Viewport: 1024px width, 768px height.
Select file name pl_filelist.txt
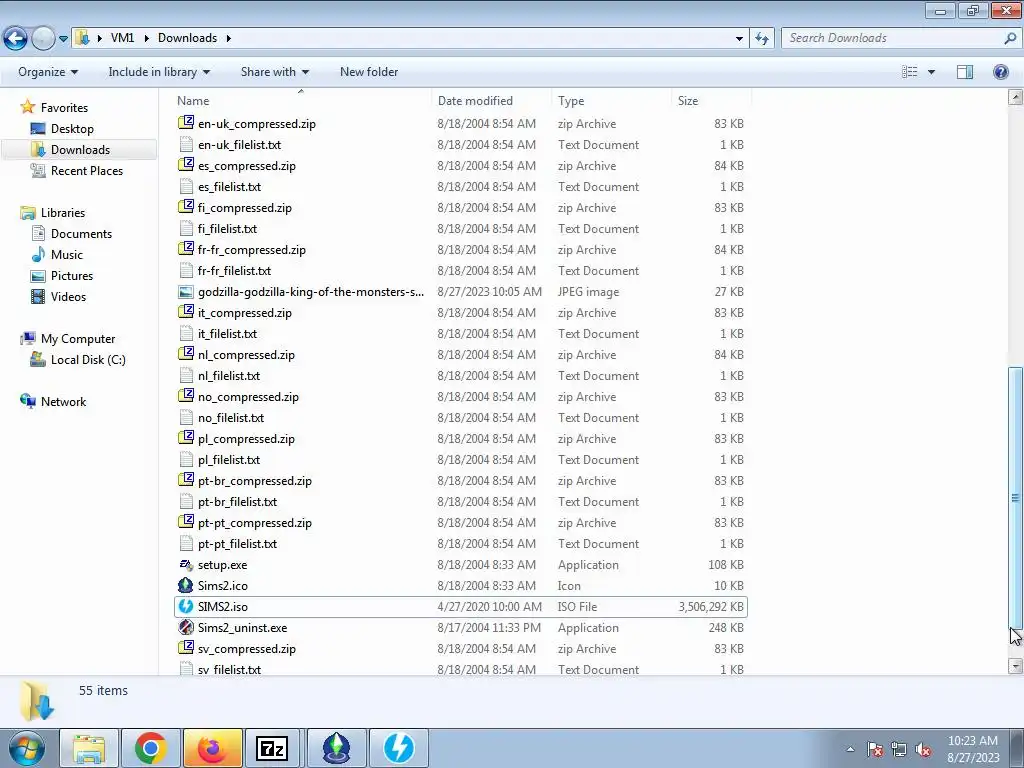click(229, 460)
